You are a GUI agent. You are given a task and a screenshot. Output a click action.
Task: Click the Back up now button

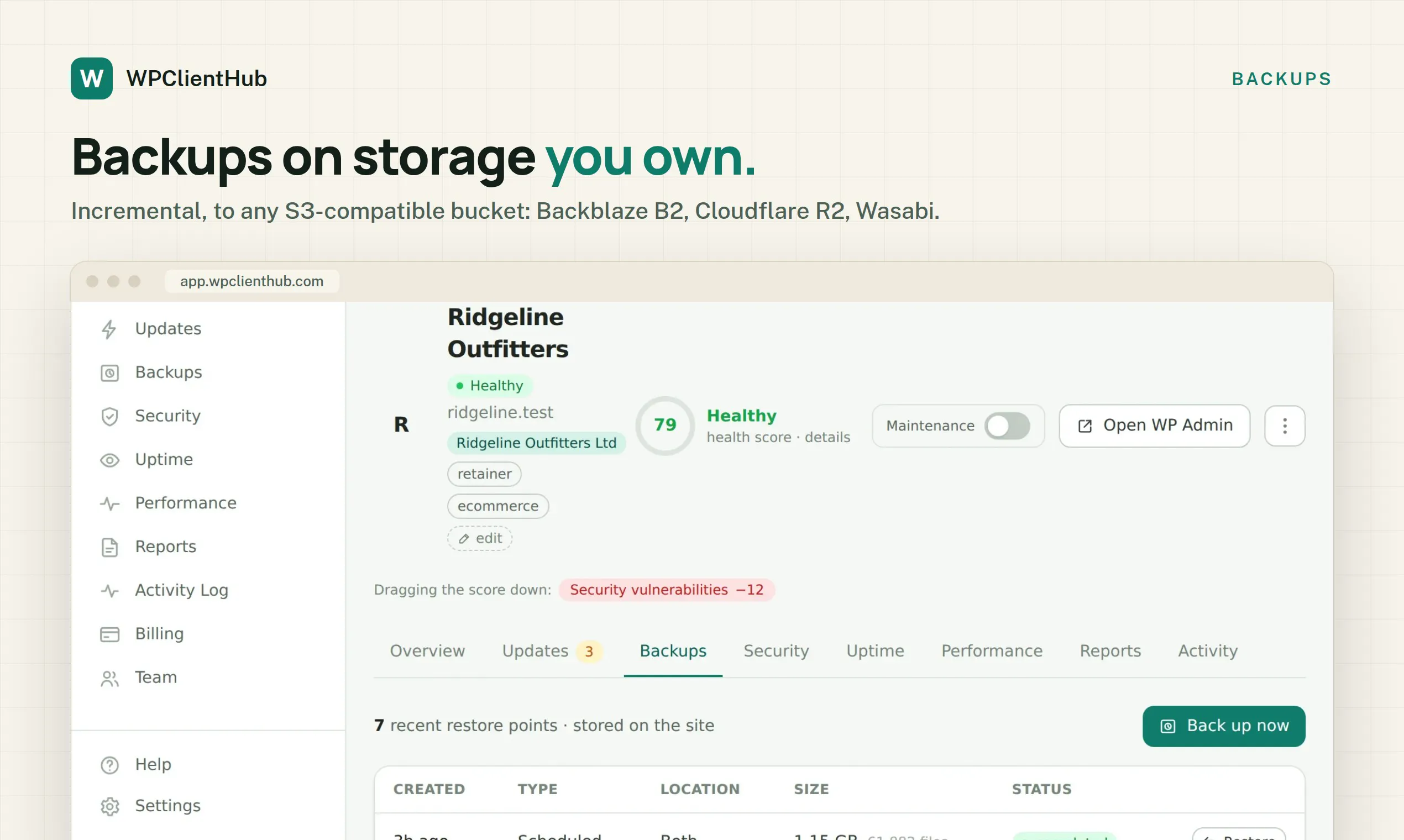tap(1223, 726)
